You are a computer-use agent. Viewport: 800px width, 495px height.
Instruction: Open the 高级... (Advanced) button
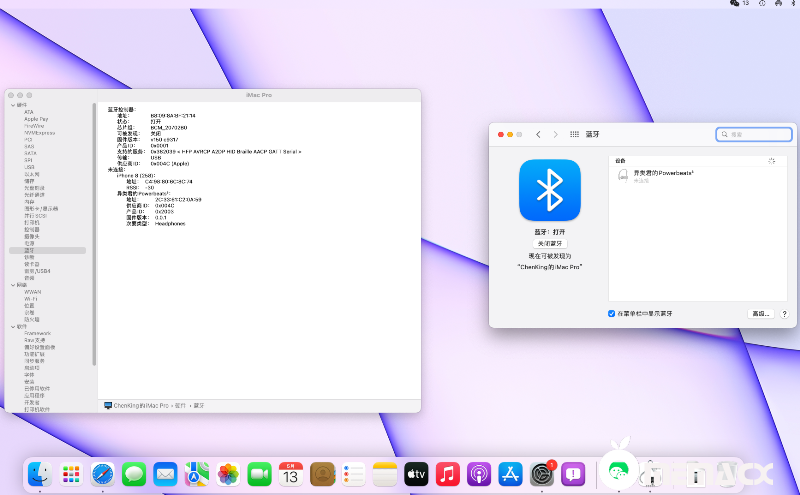[x=760, y=314]
